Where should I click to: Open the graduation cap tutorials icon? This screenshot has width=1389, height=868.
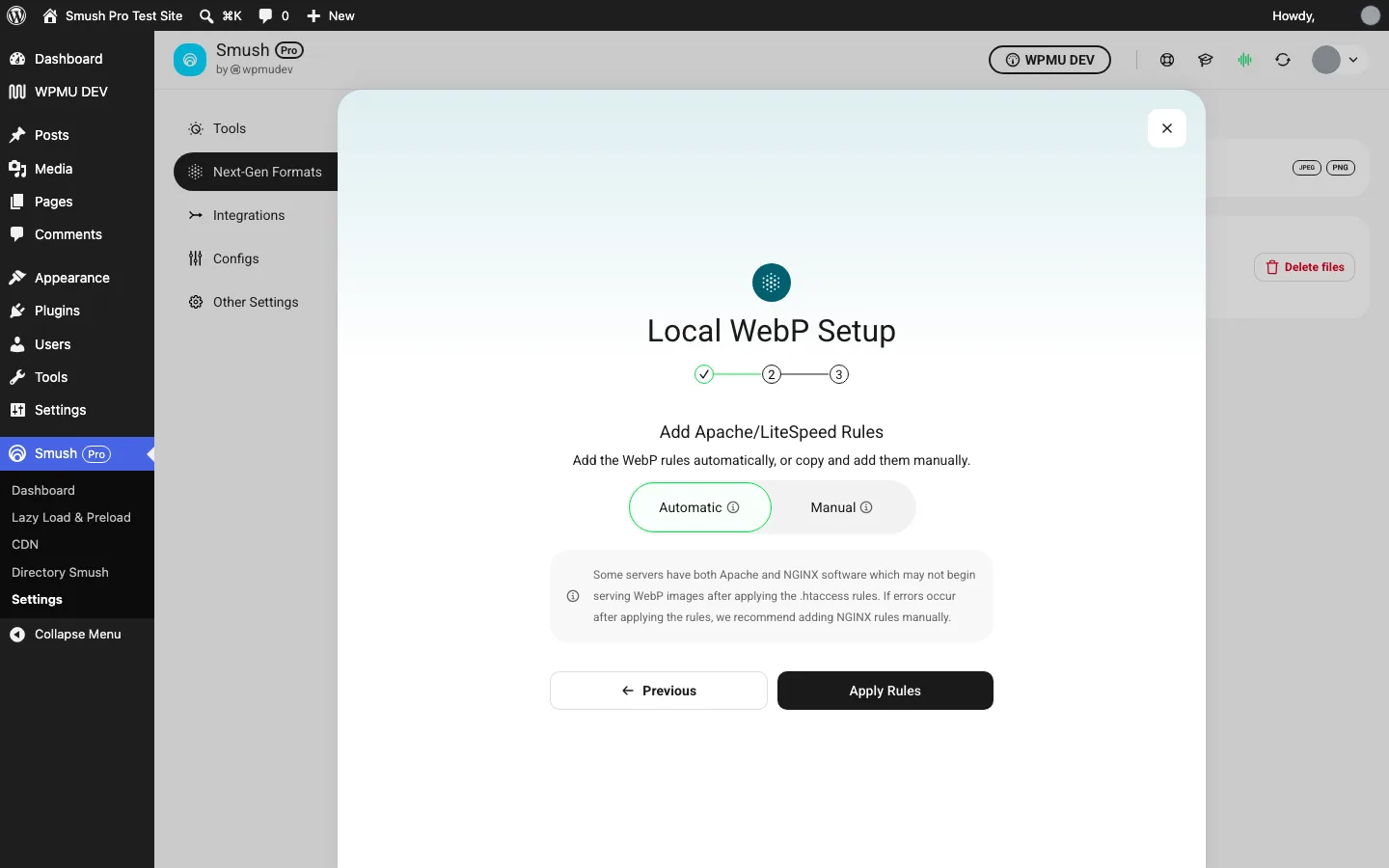tap(1206, 60)
